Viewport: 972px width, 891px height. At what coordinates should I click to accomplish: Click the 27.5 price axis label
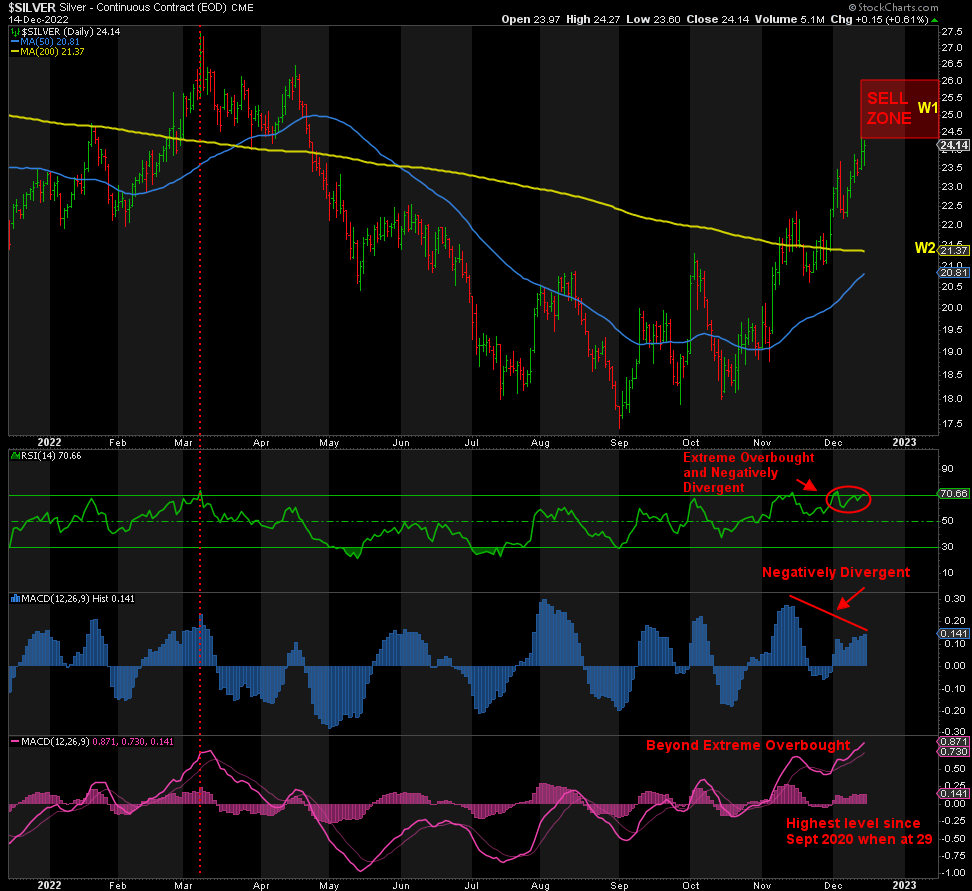pyautogui.click(x=952, y=32)
